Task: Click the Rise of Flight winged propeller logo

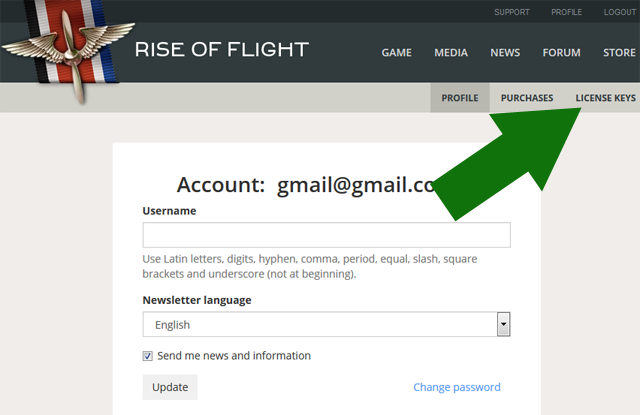Action: tap(67, 50)
